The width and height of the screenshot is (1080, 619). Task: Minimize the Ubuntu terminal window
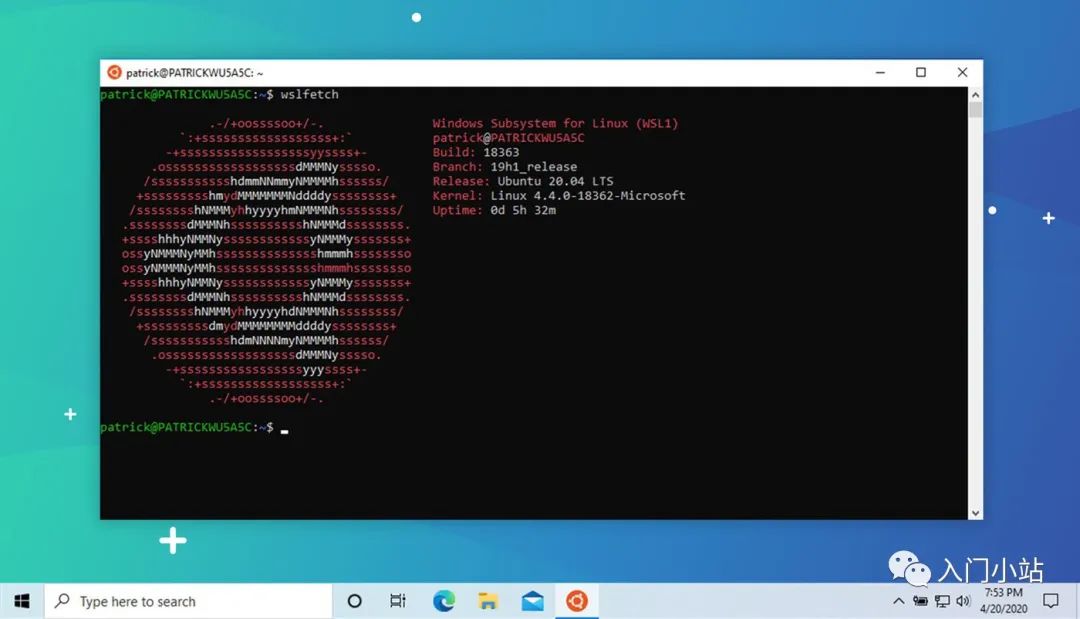880,72
